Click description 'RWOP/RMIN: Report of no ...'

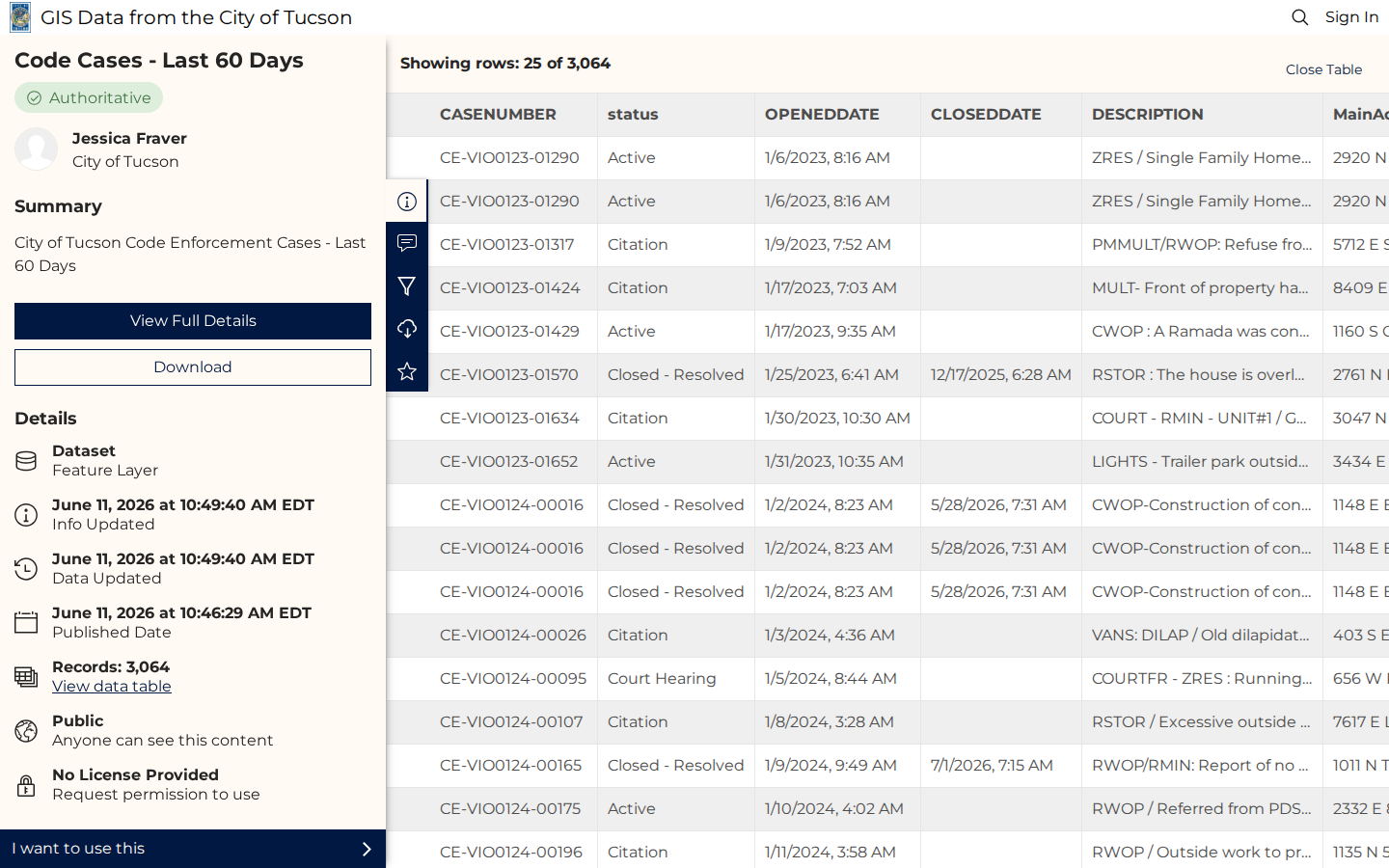pyautogui.click(x=1200, y=766)
